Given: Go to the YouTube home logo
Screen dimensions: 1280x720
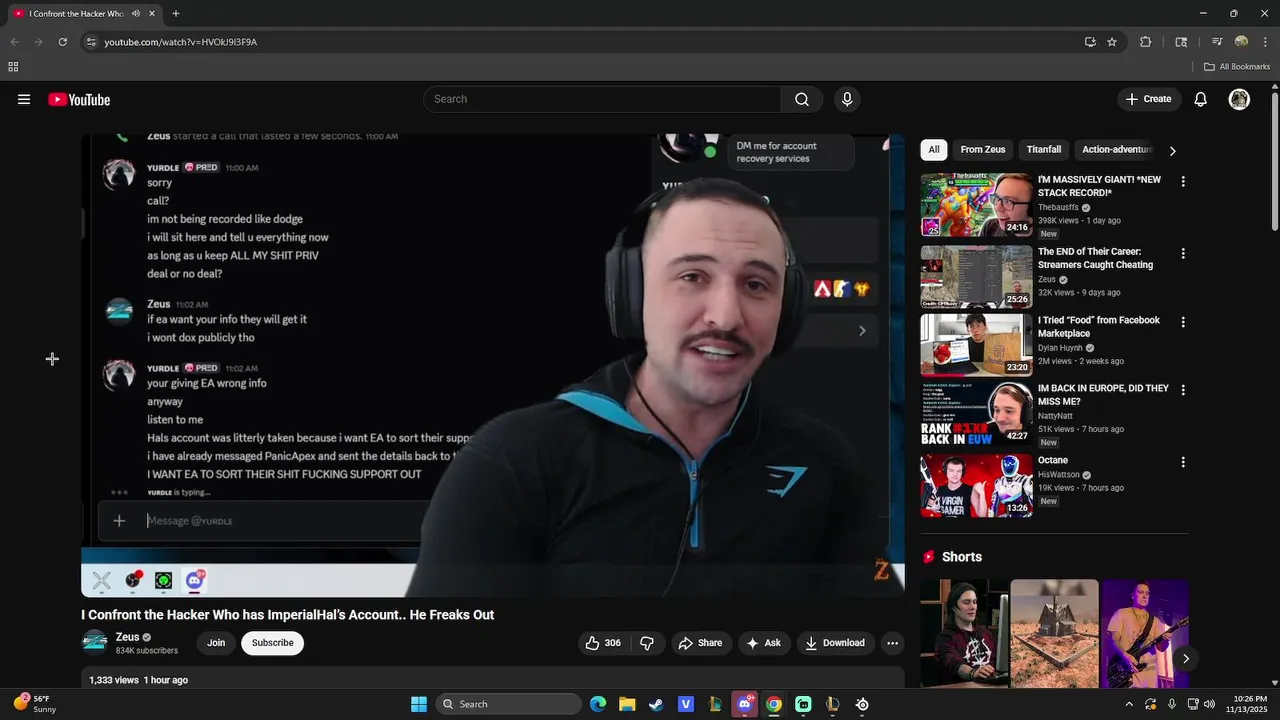Looking at the screenshot, I should point(79,99).
